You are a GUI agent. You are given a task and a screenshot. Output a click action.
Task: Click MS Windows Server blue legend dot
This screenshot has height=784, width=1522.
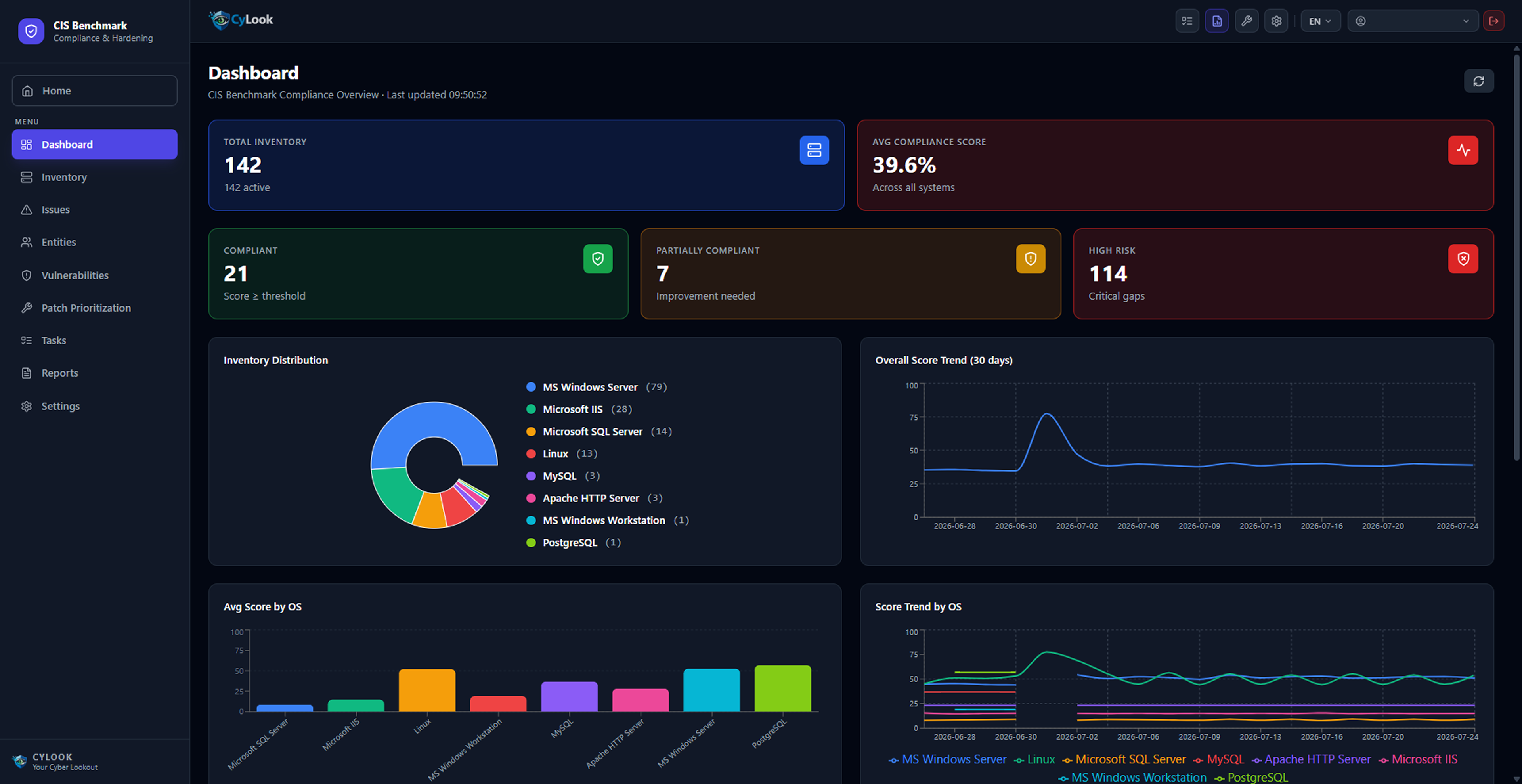[x=531, y=387]
